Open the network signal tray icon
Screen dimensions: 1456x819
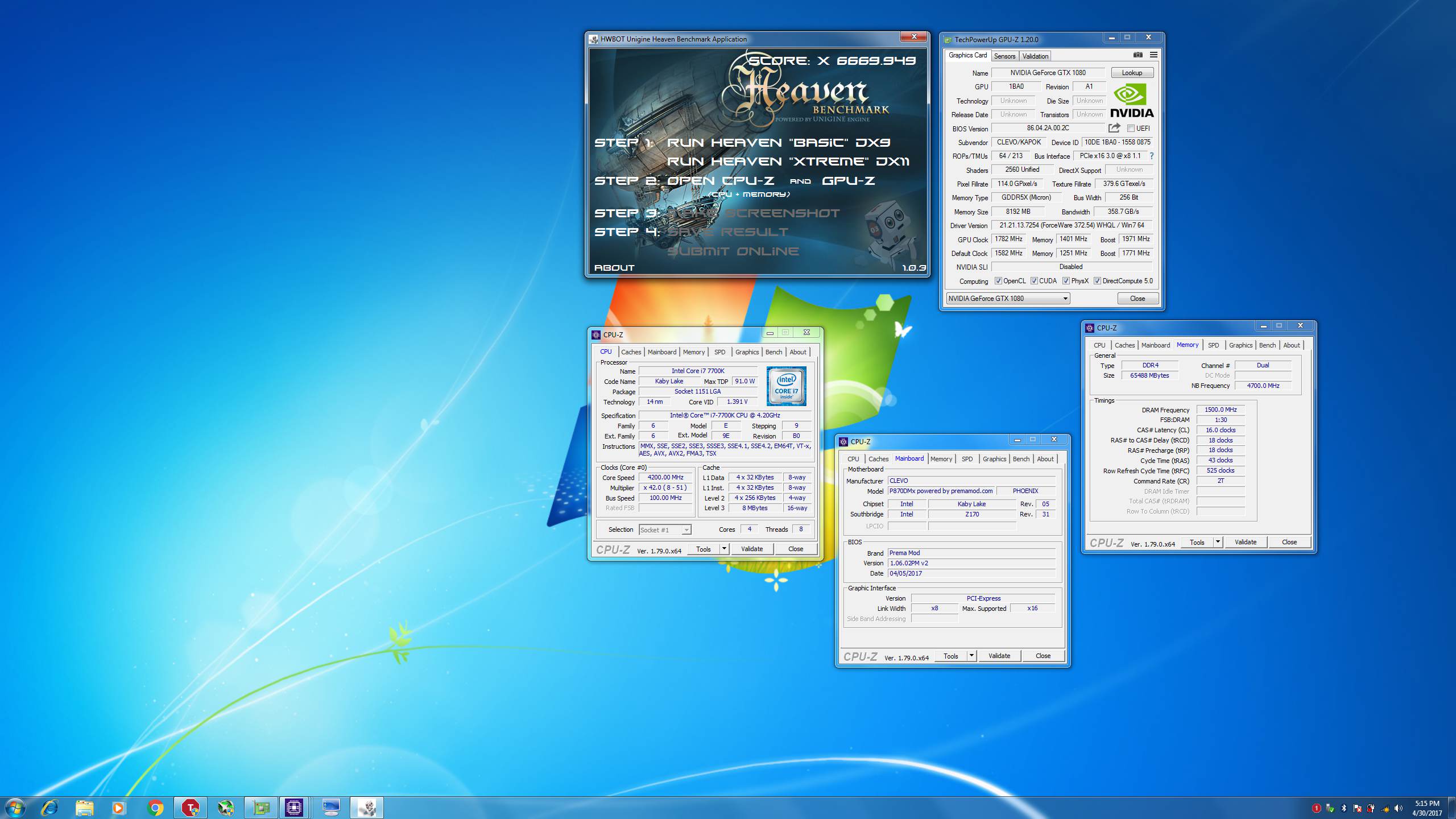pos(1385,808)
